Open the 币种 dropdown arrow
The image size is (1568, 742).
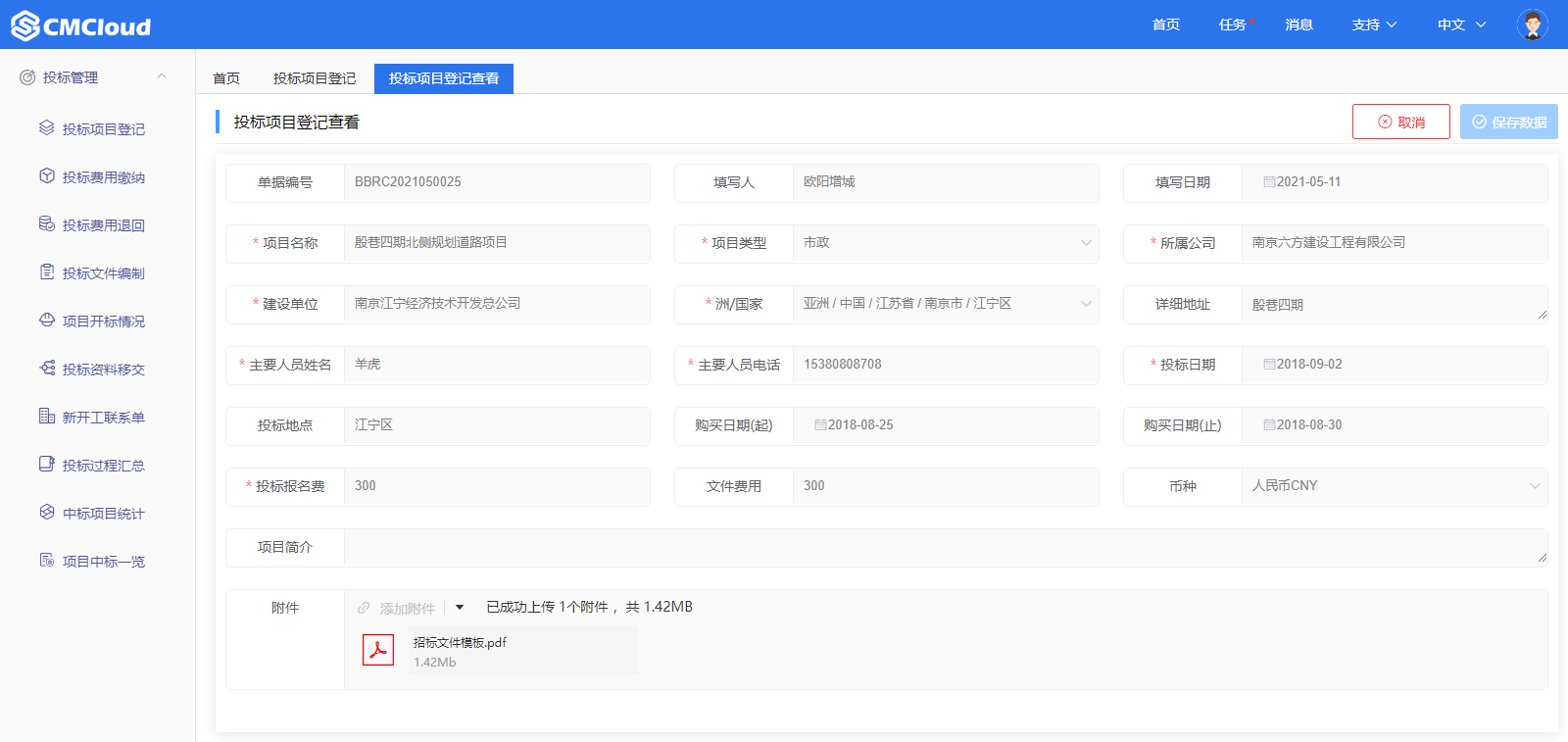tap(1535, 486)
